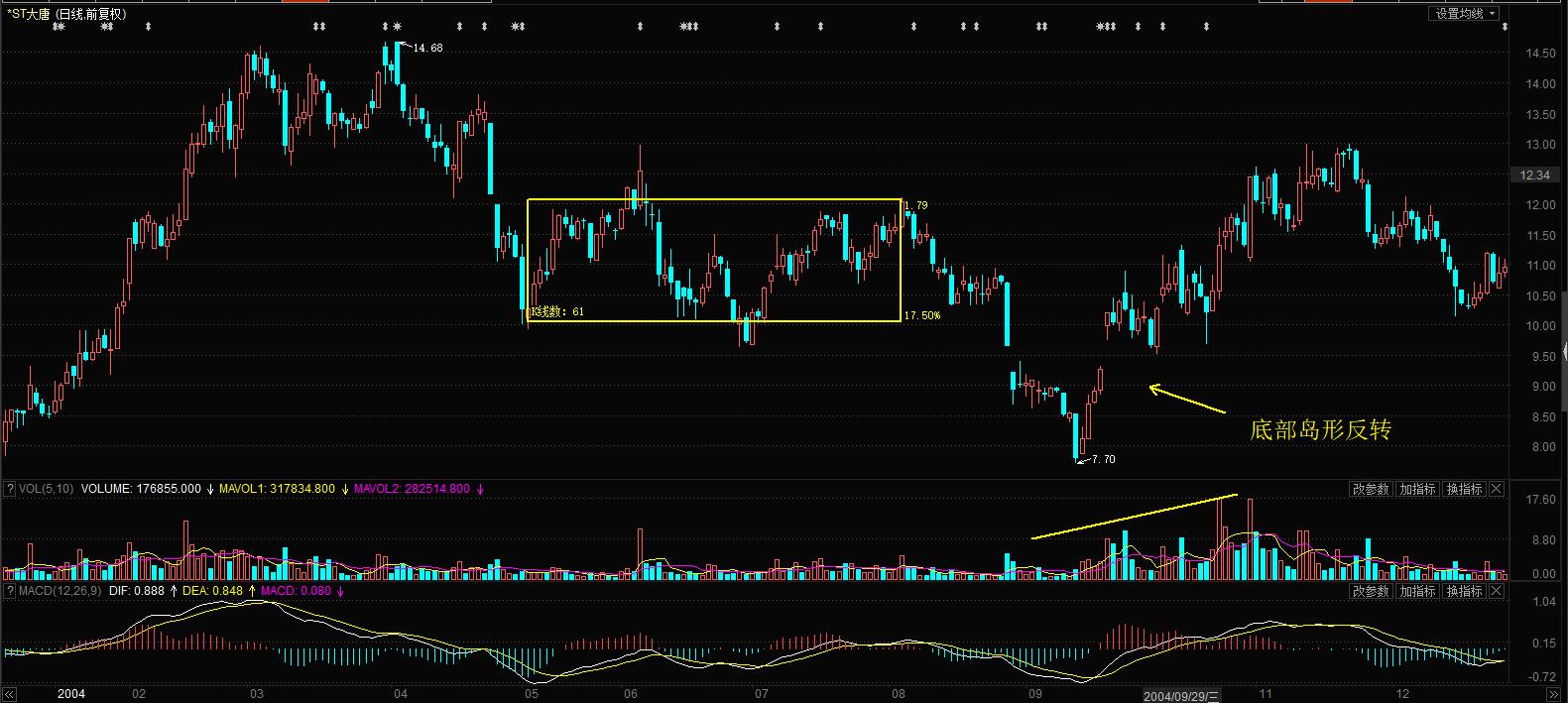Click month 11 on the time axis

[x=1265, y=694]
